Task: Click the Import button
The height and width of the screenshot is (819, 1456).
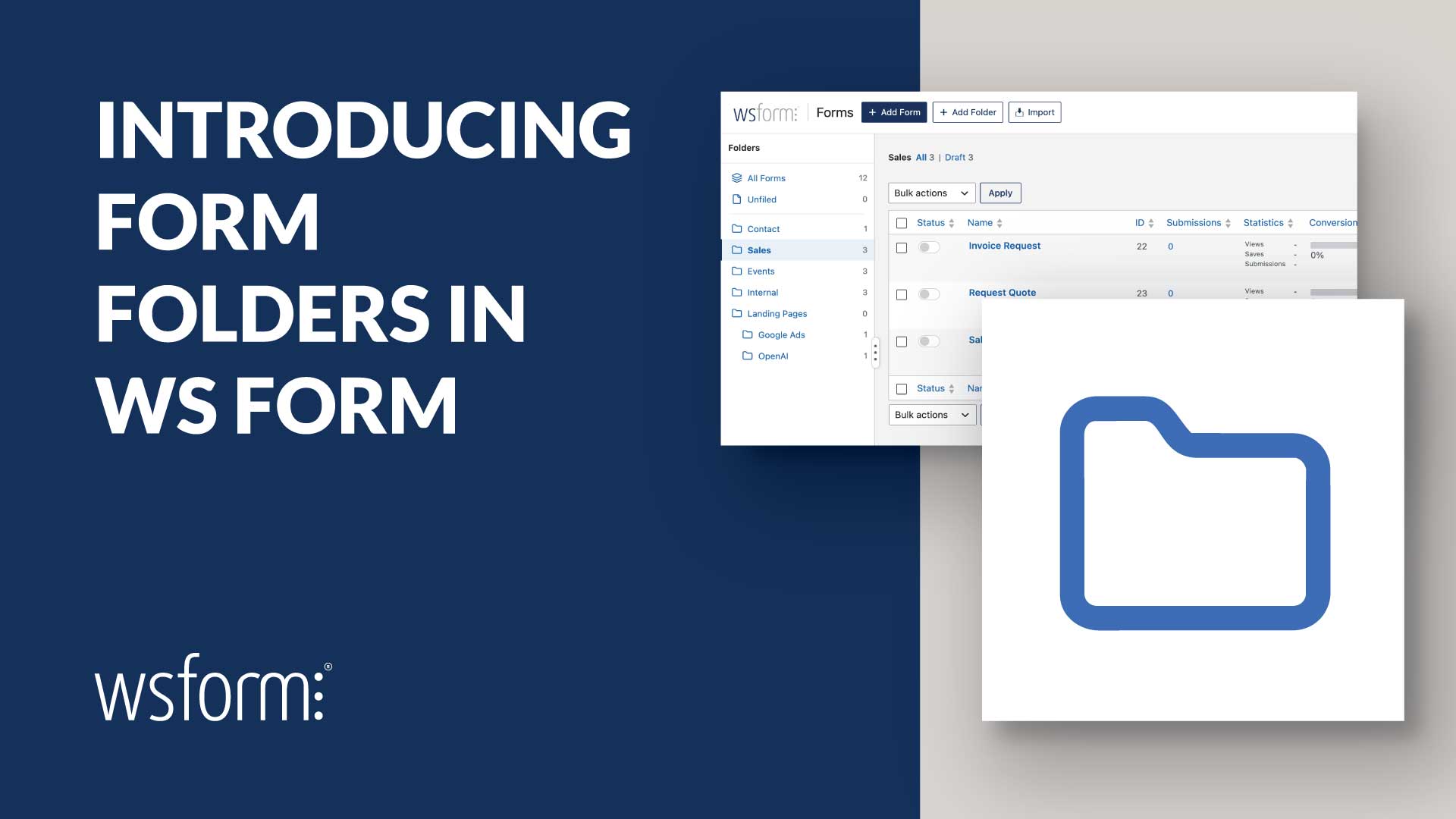Action: (x=1034, y=112)
